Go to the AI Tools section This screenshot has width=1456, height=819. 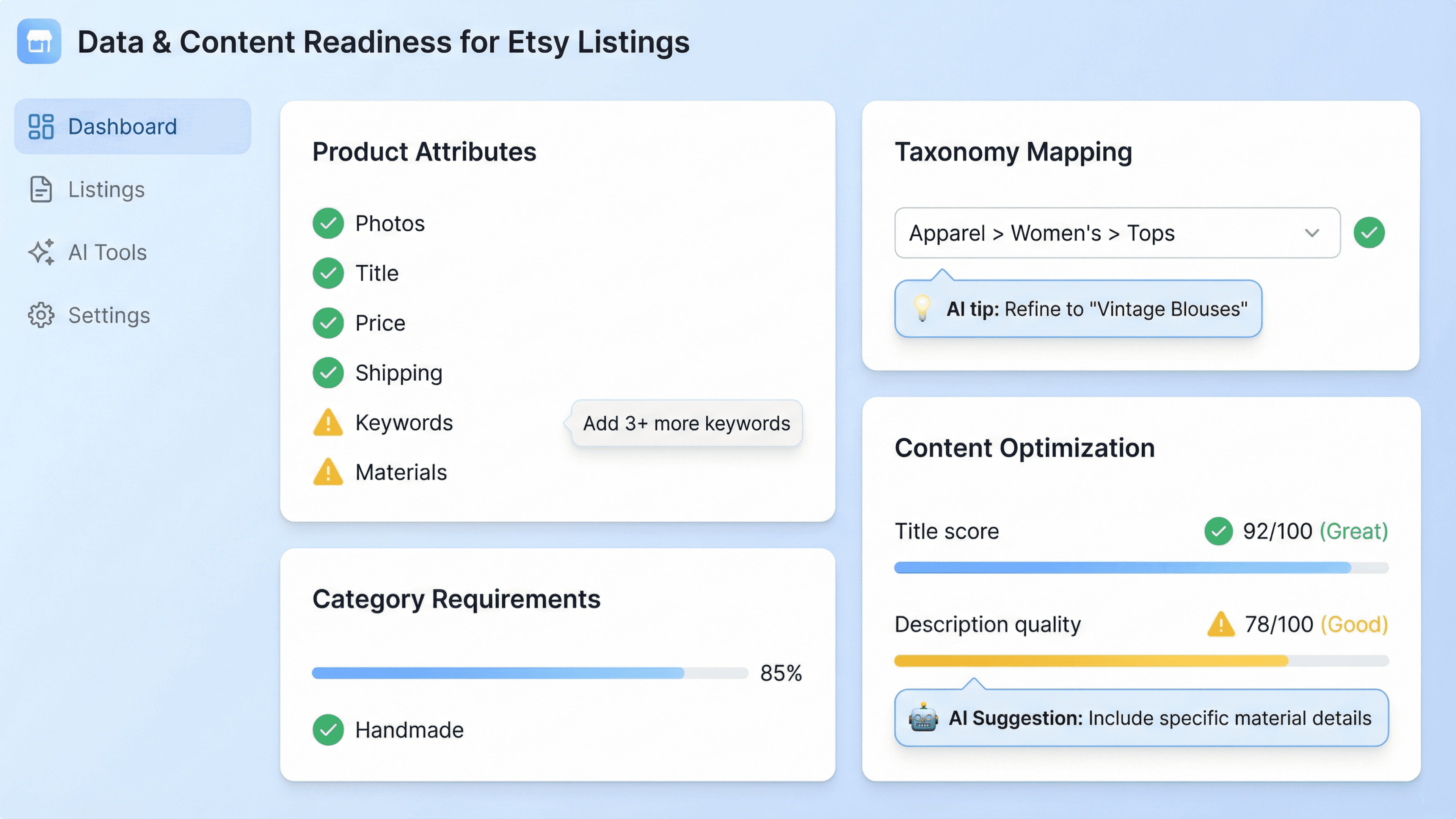click(107, 252)
